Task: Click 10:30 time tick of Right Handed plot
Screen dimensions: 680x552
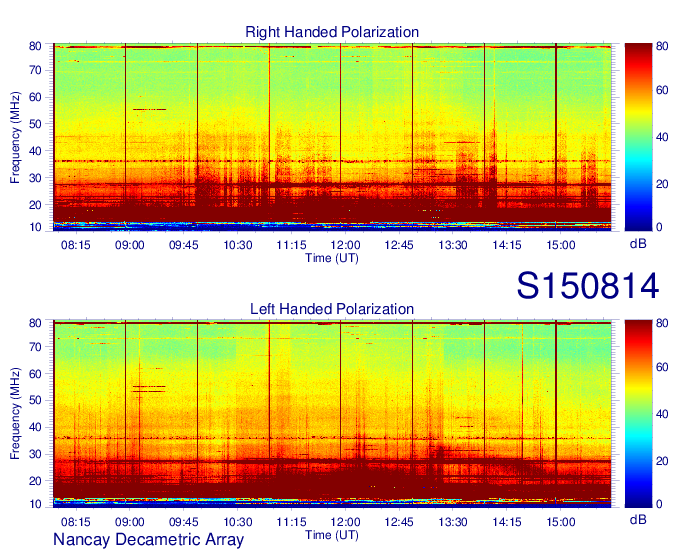Action: [238, 245]
